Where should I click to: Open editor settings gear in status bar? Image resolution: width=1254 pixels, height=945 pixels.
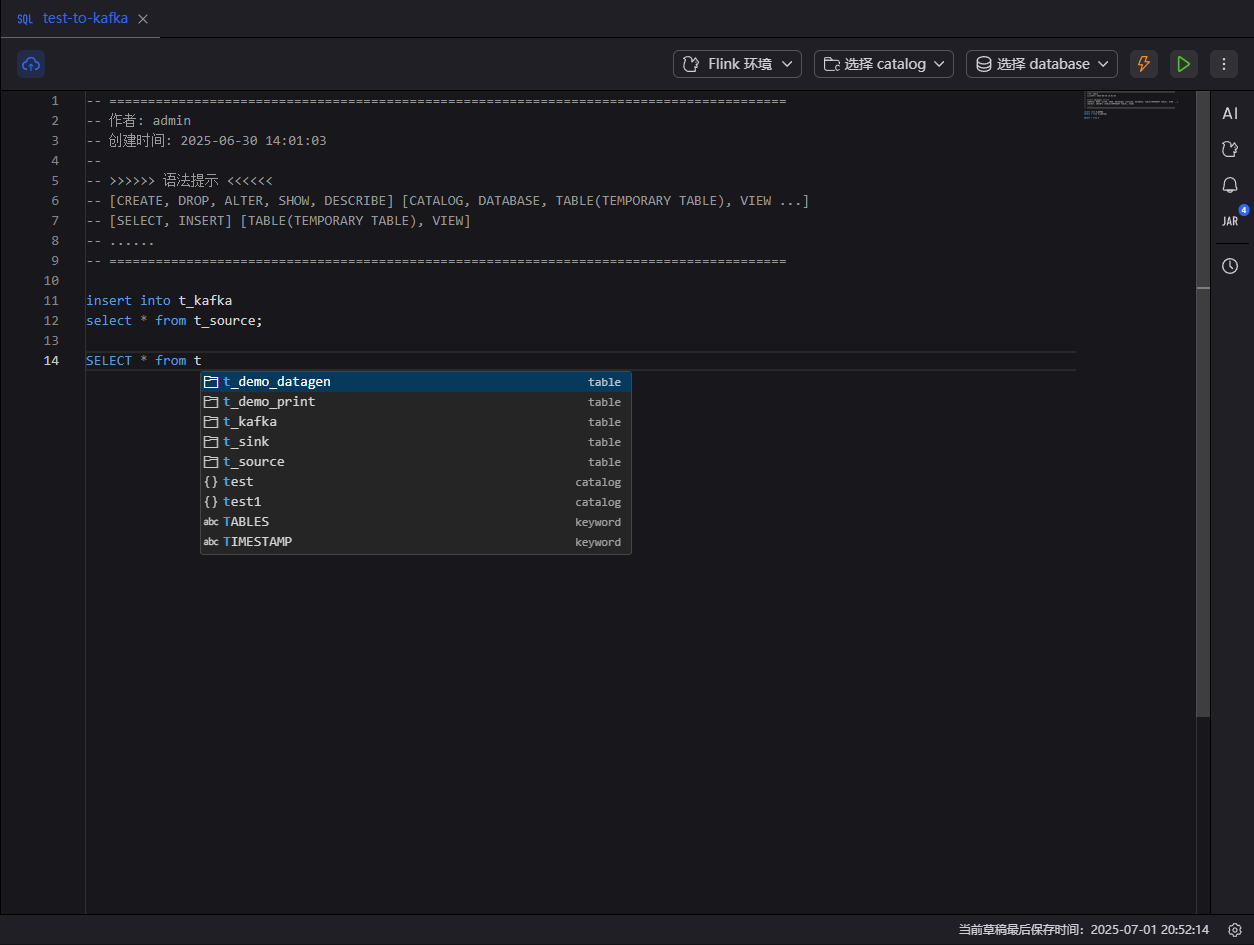pos(1235,930)
